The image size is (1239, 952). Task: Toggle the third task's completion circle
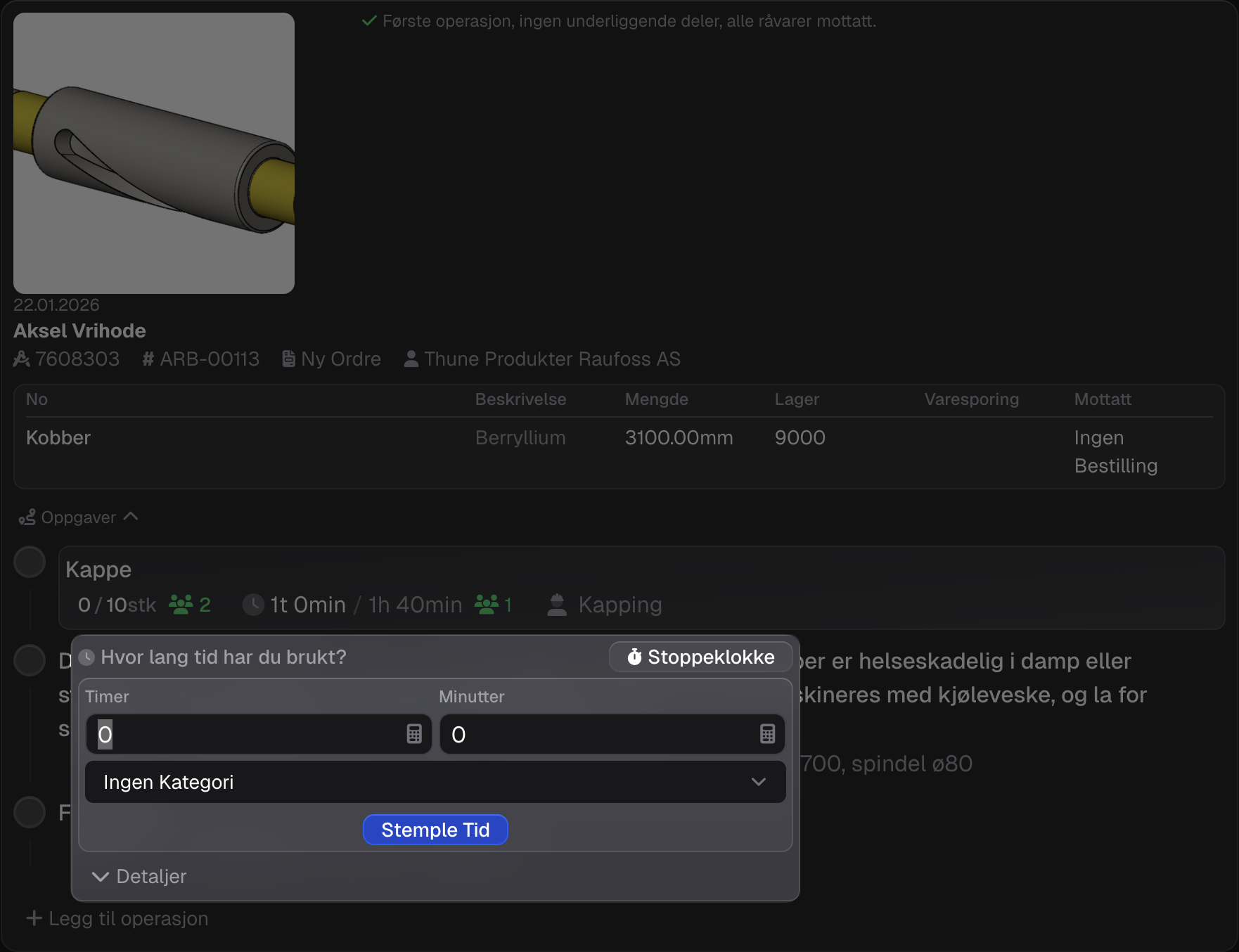pyautogui.click(x=30, y=812)
